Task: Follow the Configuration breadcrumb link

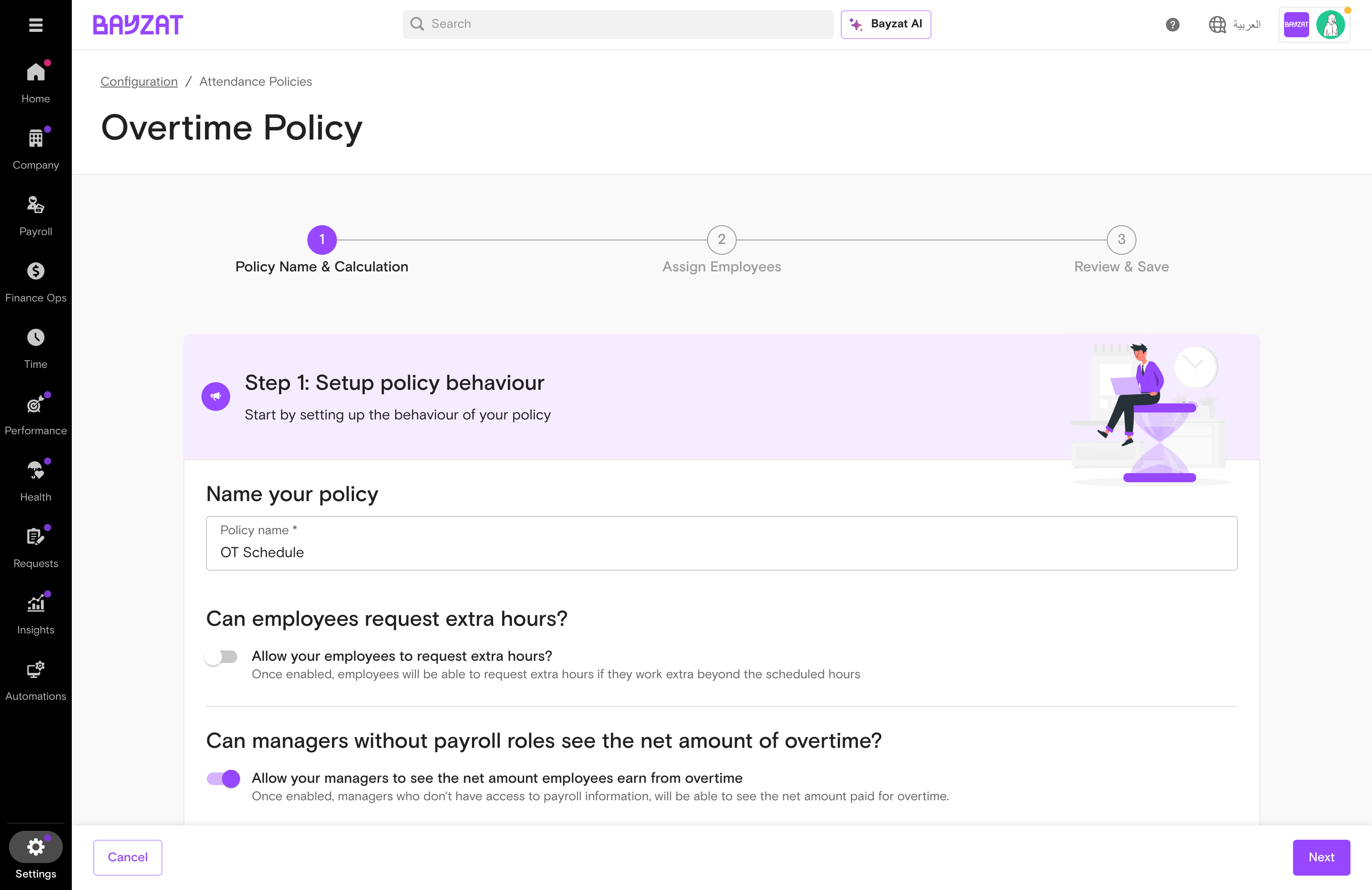Action: pyautogui.click(x=139, y=82)
